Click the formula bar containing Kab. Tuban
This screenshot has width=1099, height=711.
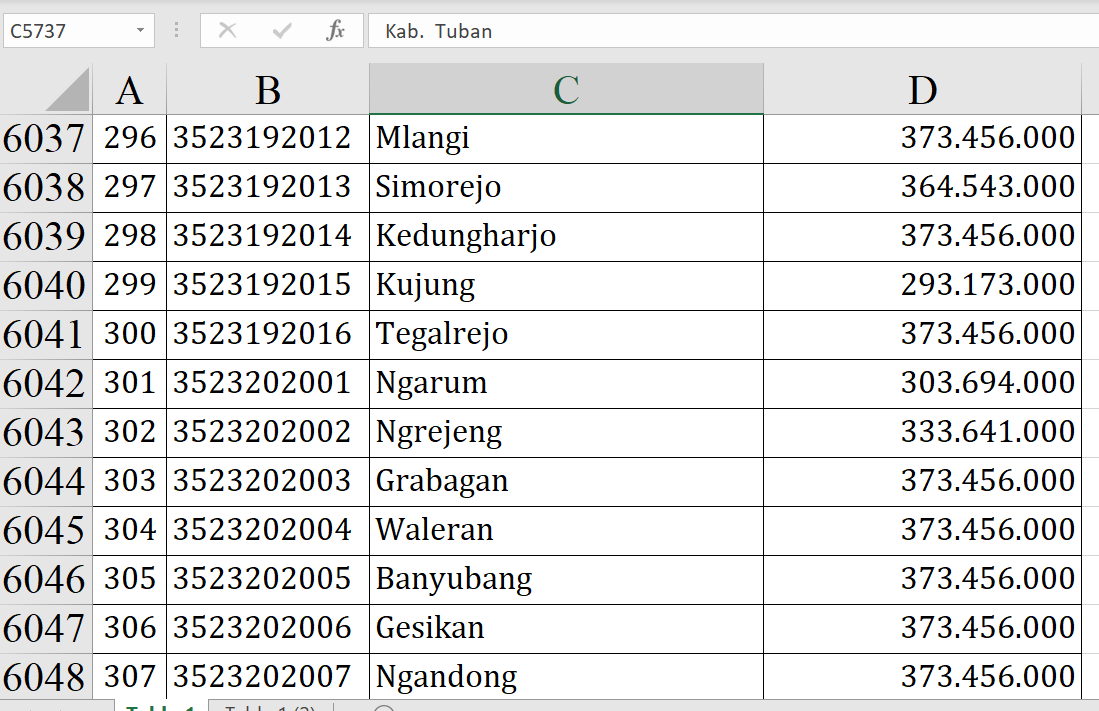coord(730,31)
